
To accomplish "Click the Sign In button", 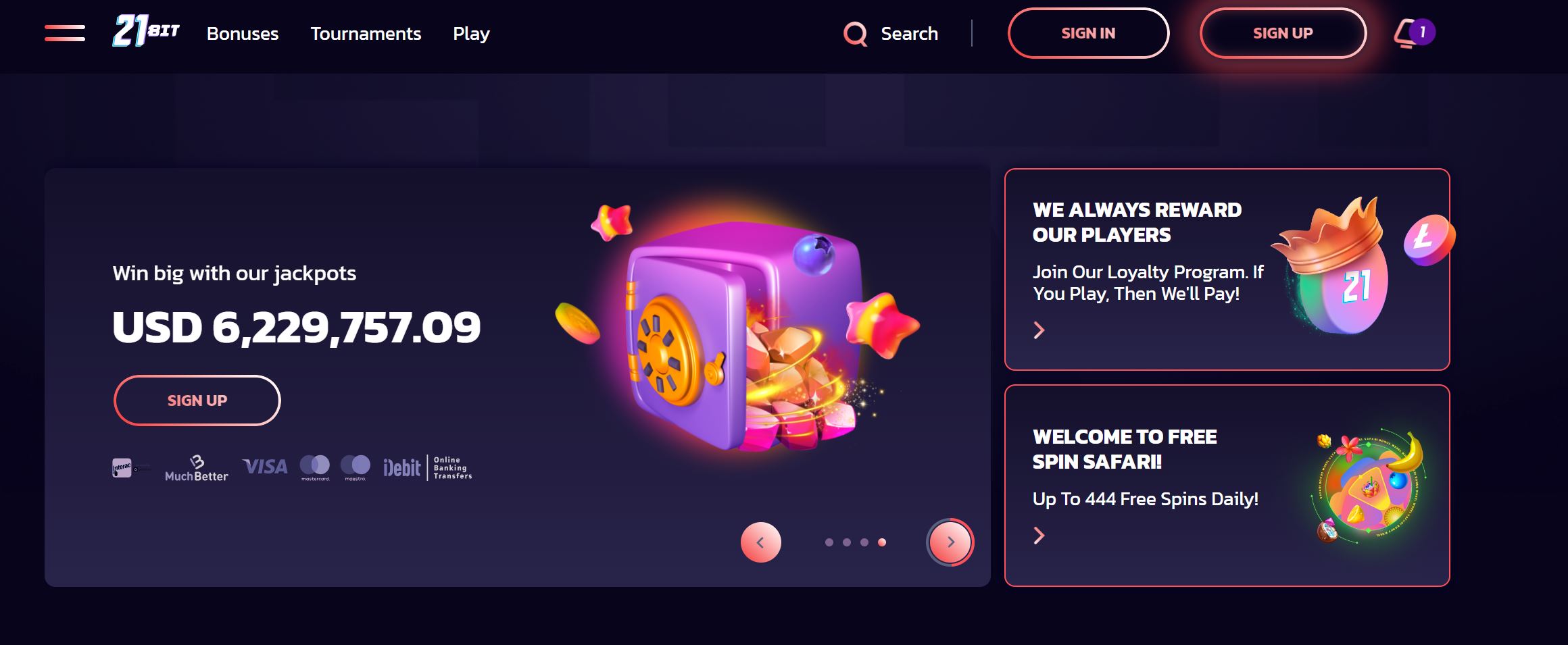I will pos(1088,33).
